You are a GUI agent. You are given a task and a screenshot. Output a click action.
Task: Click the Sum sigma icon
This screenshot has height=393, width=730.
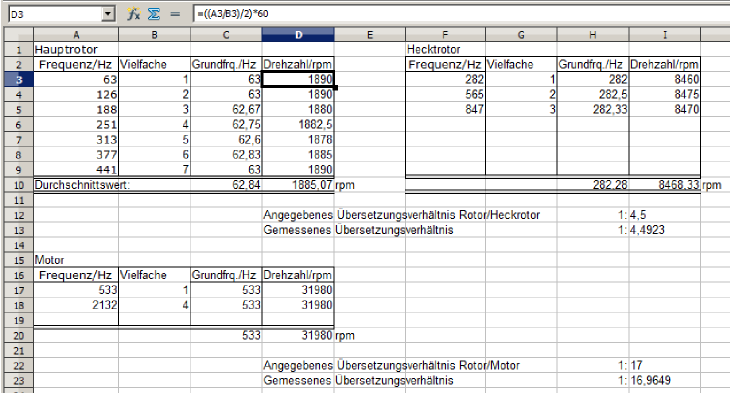(x=154, y=14)
